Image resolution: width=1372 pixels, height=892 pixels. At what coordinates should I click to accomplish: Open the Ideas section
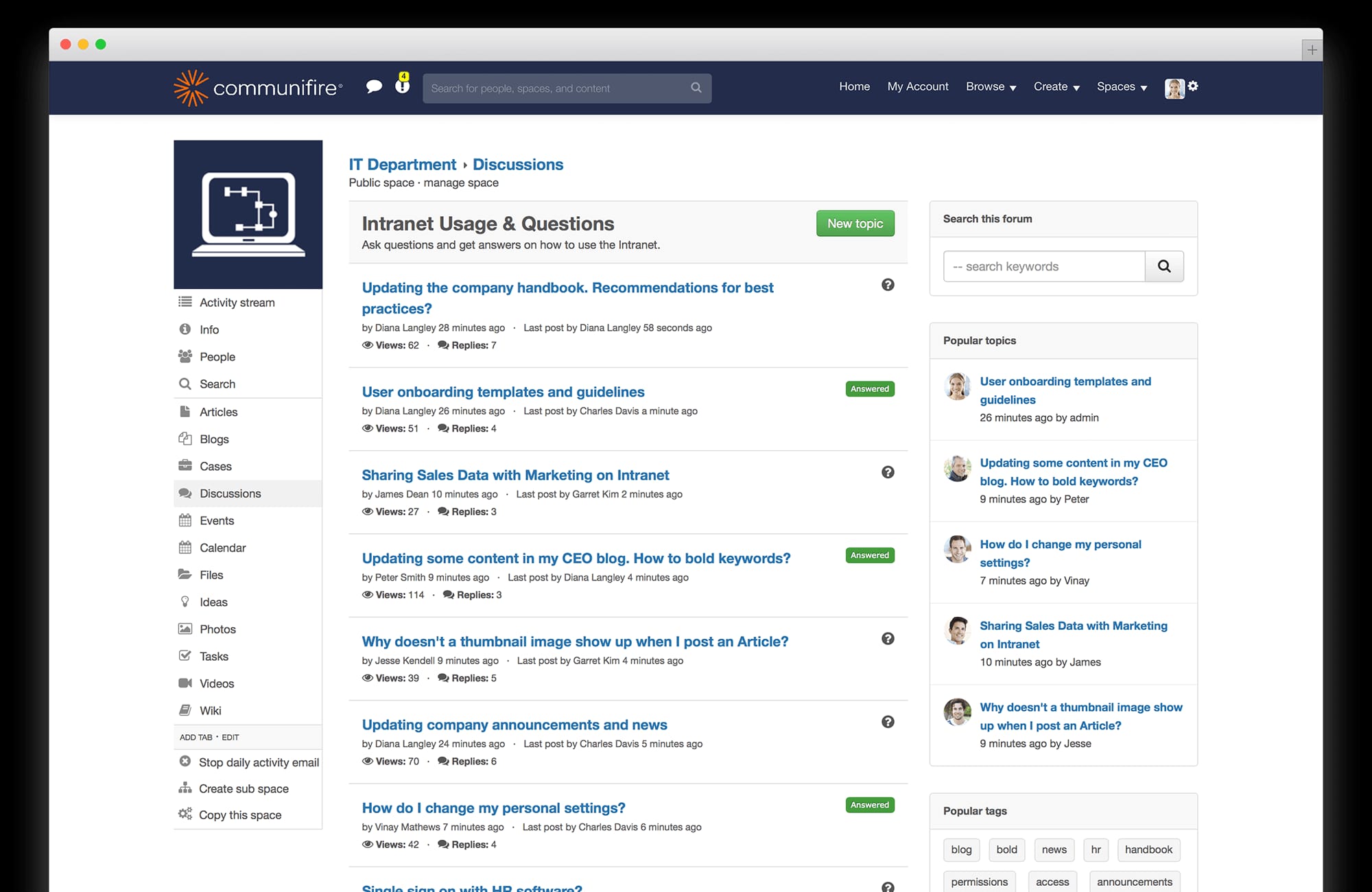(x=213, y=602)
